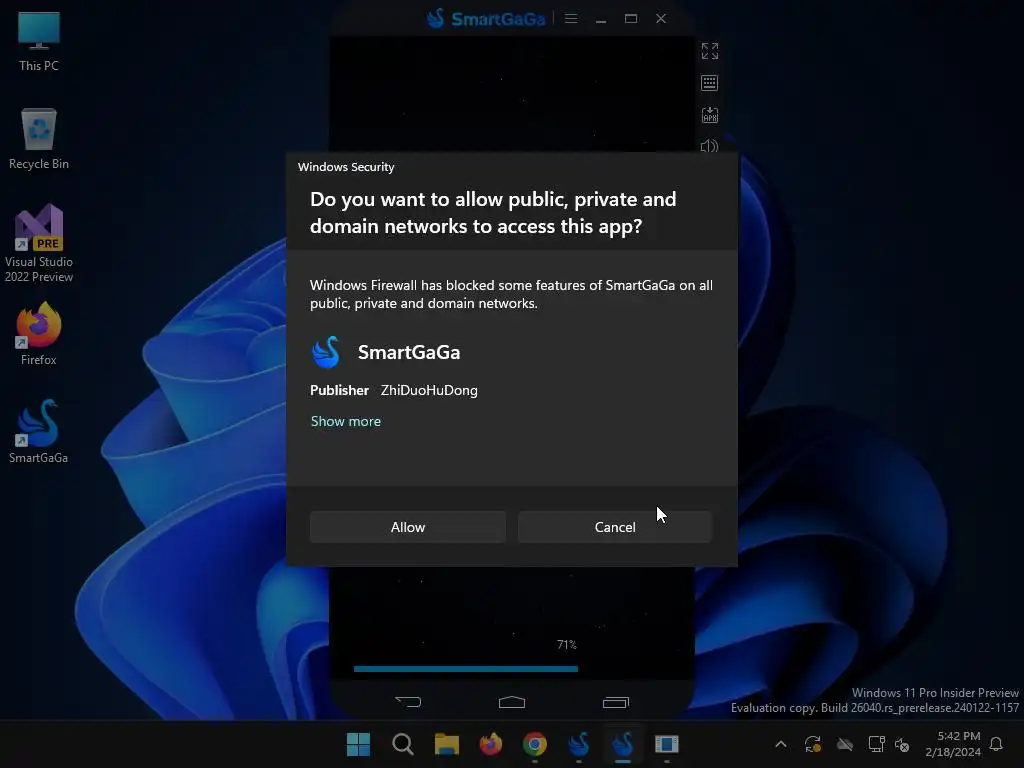This screenshot has width=1024, height=768.
Task: Cancel the Windows Security firewall prompt
Action: [x=615, y=527]
